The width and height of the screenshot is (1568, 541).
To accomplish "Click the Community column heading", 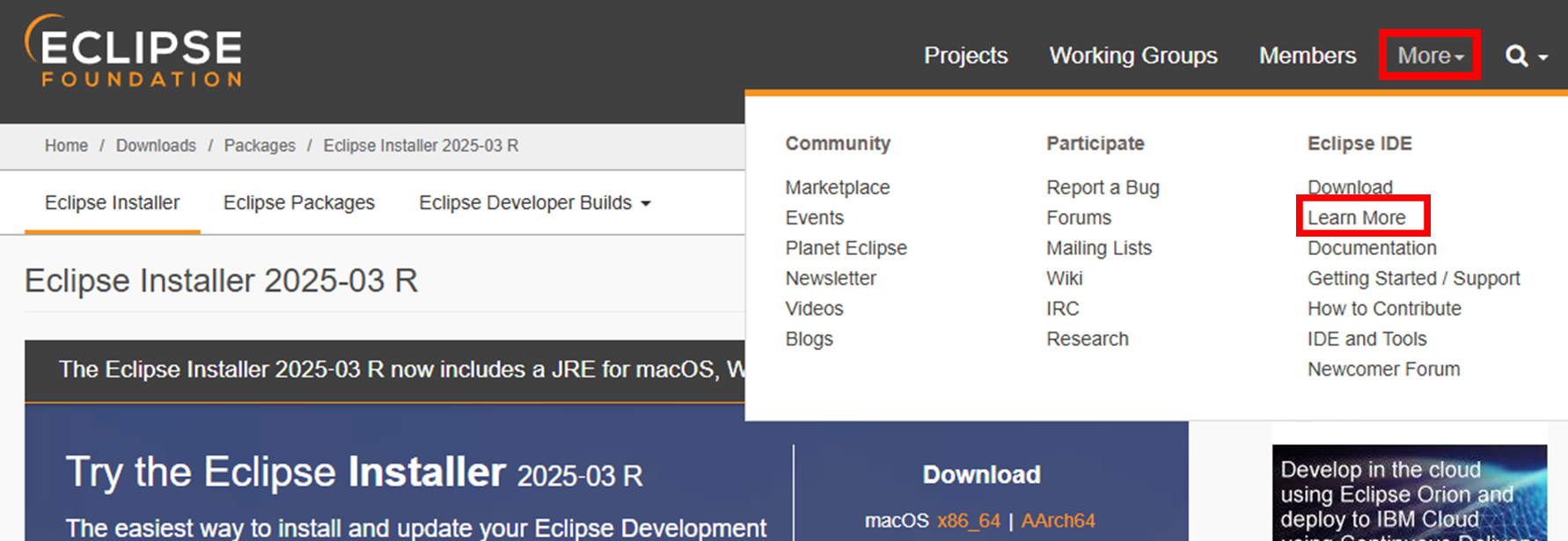I will (838, 143).
